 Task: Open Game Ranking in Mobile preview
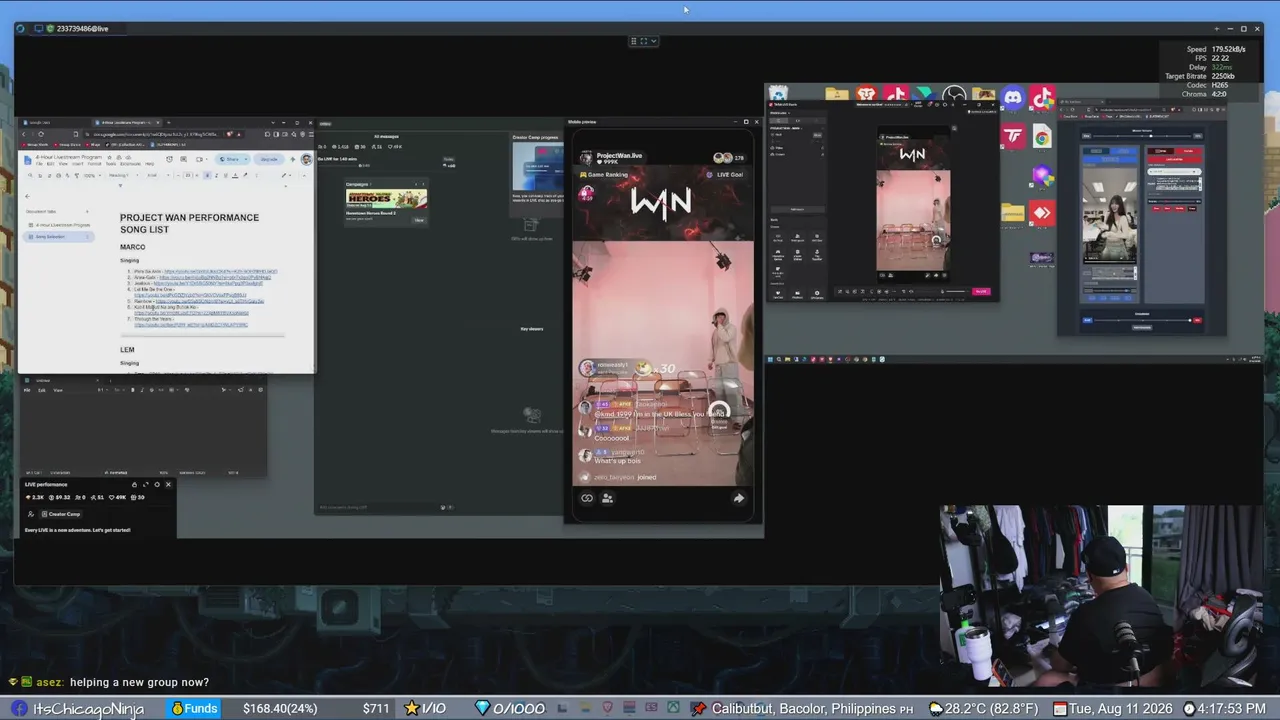(x=604, y=174)
